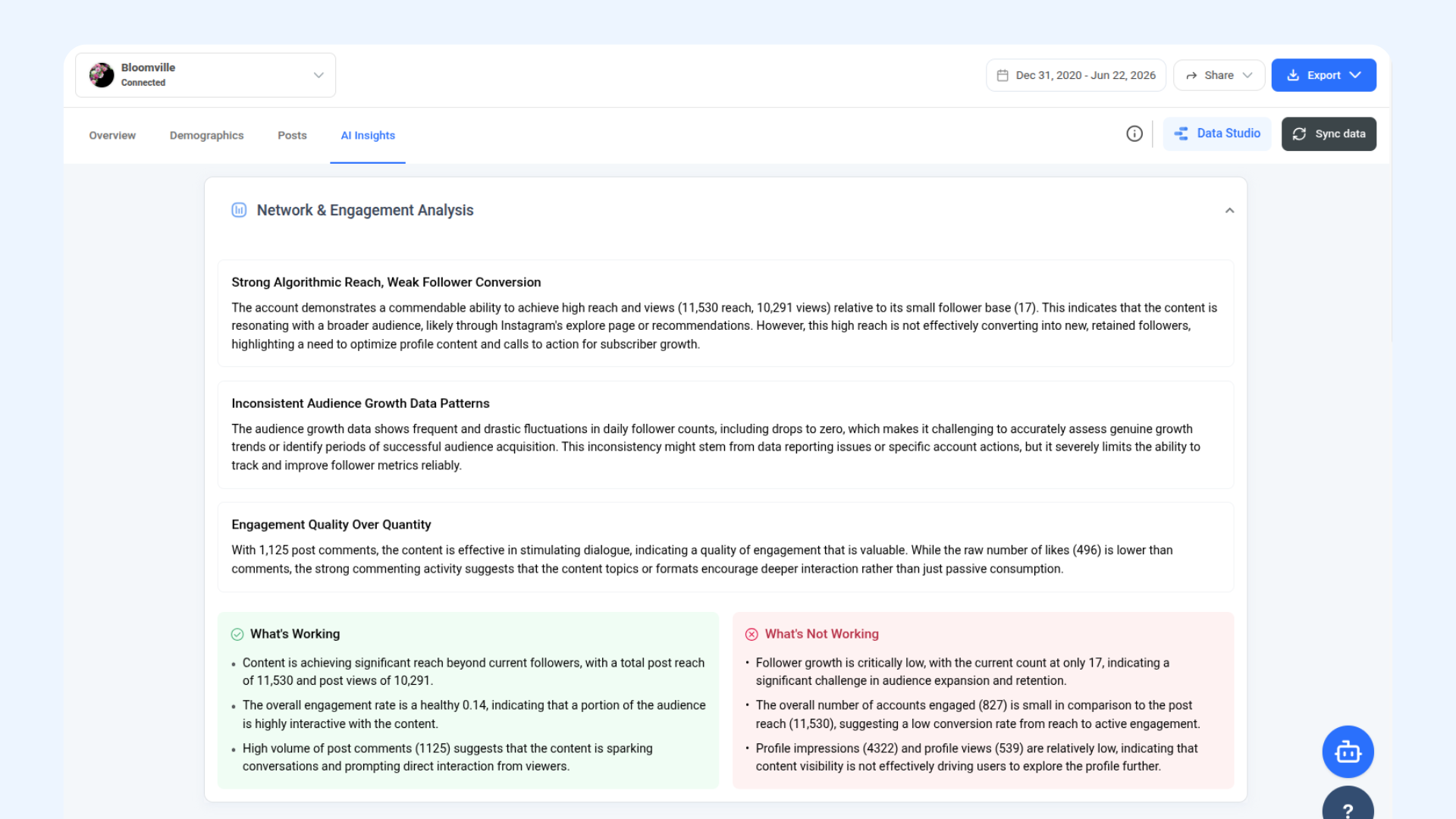Click the green What's Working check icon
1456x819 pixels.
click(x=237, y=634)
